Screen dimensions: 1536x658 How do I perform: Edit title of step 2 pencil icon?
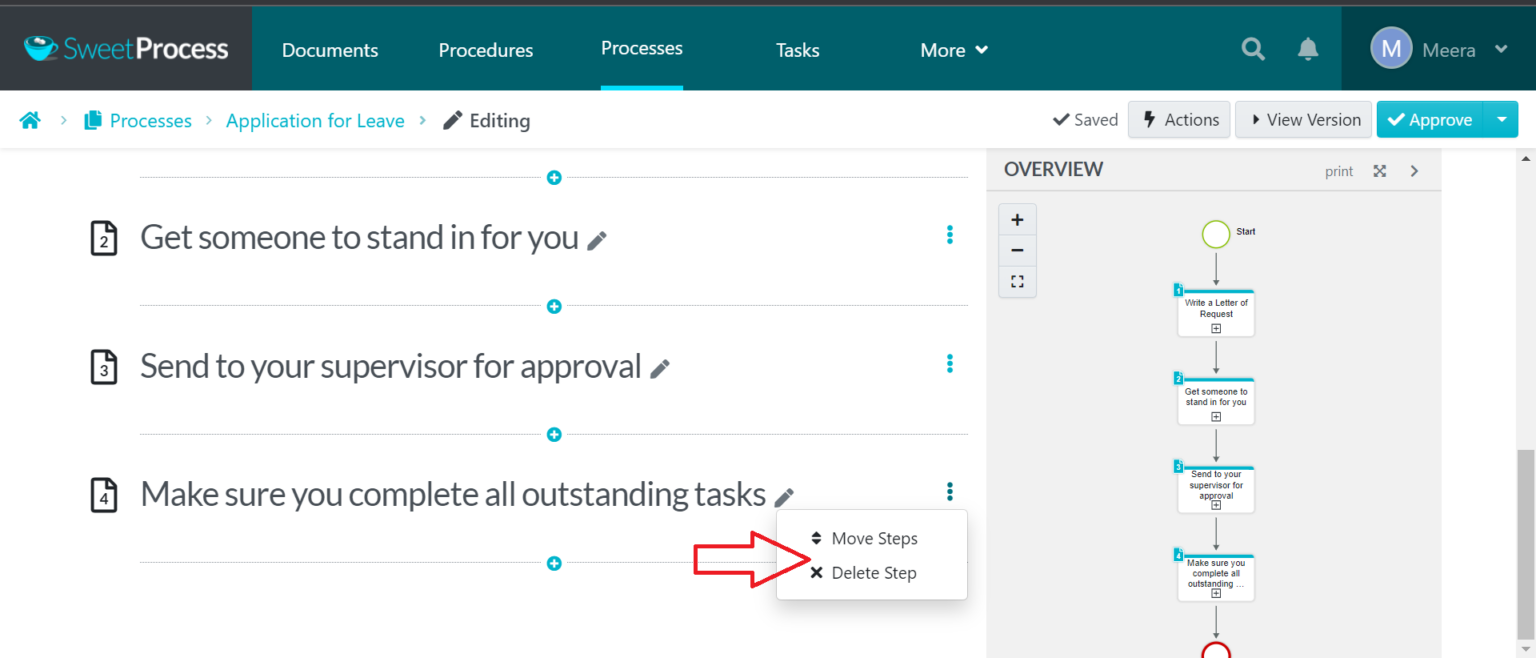(597, 240)
